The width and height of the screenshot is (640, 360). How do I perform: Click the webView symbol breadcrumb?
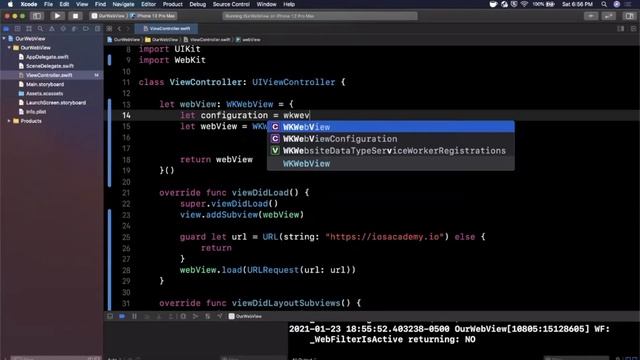[x=248, y=40]
